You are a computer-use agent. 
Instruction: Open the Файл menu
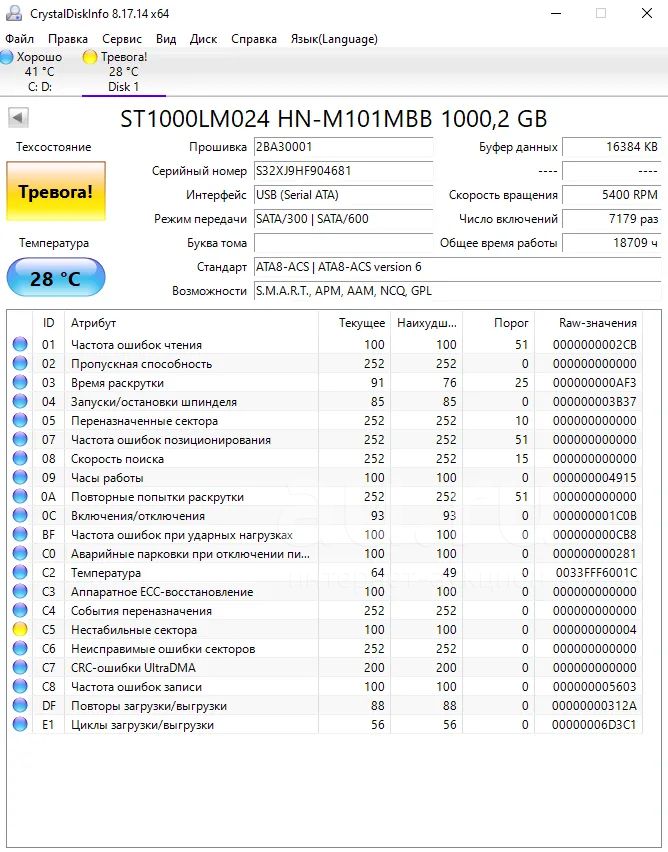(20, 39)
